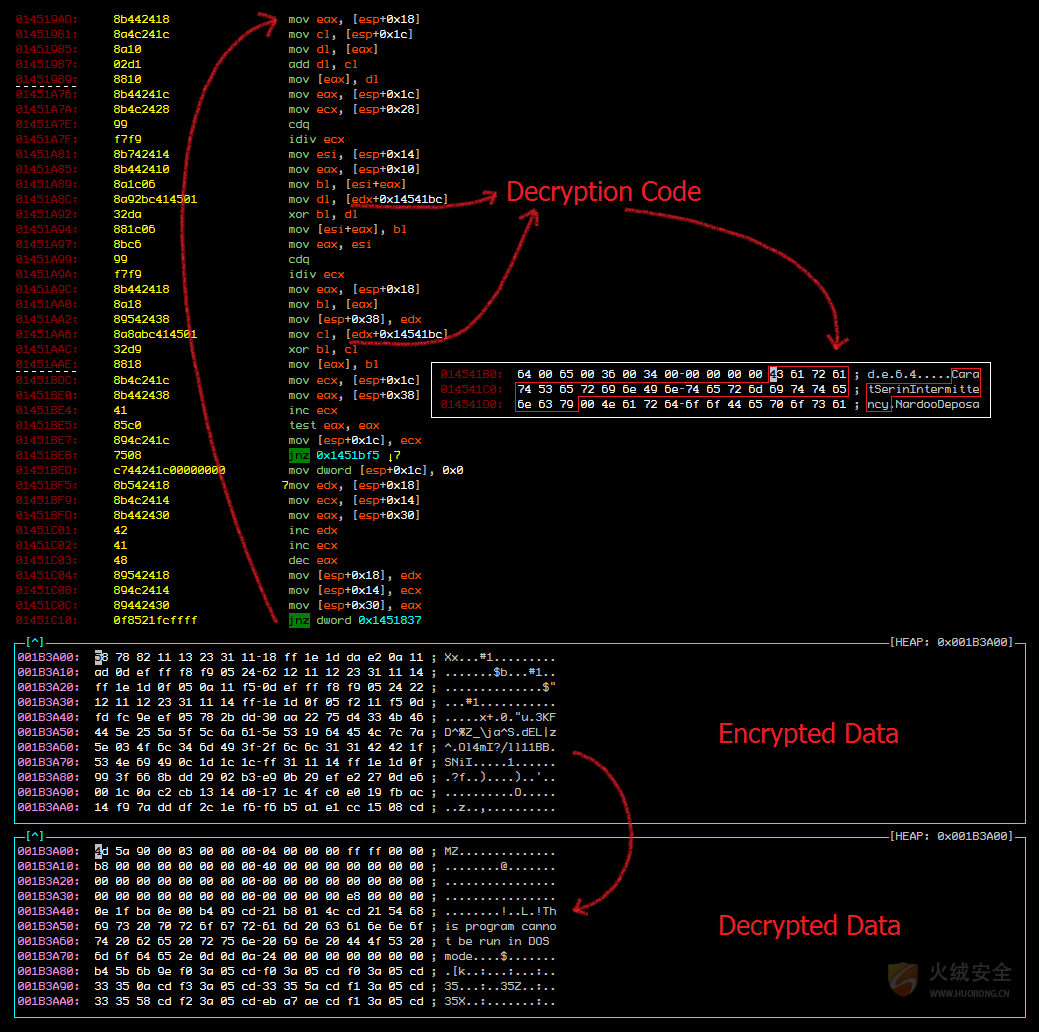This screenshot has width=1039, height=1032.
Task: Click the highlighted cursor byte in the encrypted panel
Action: 99,658
